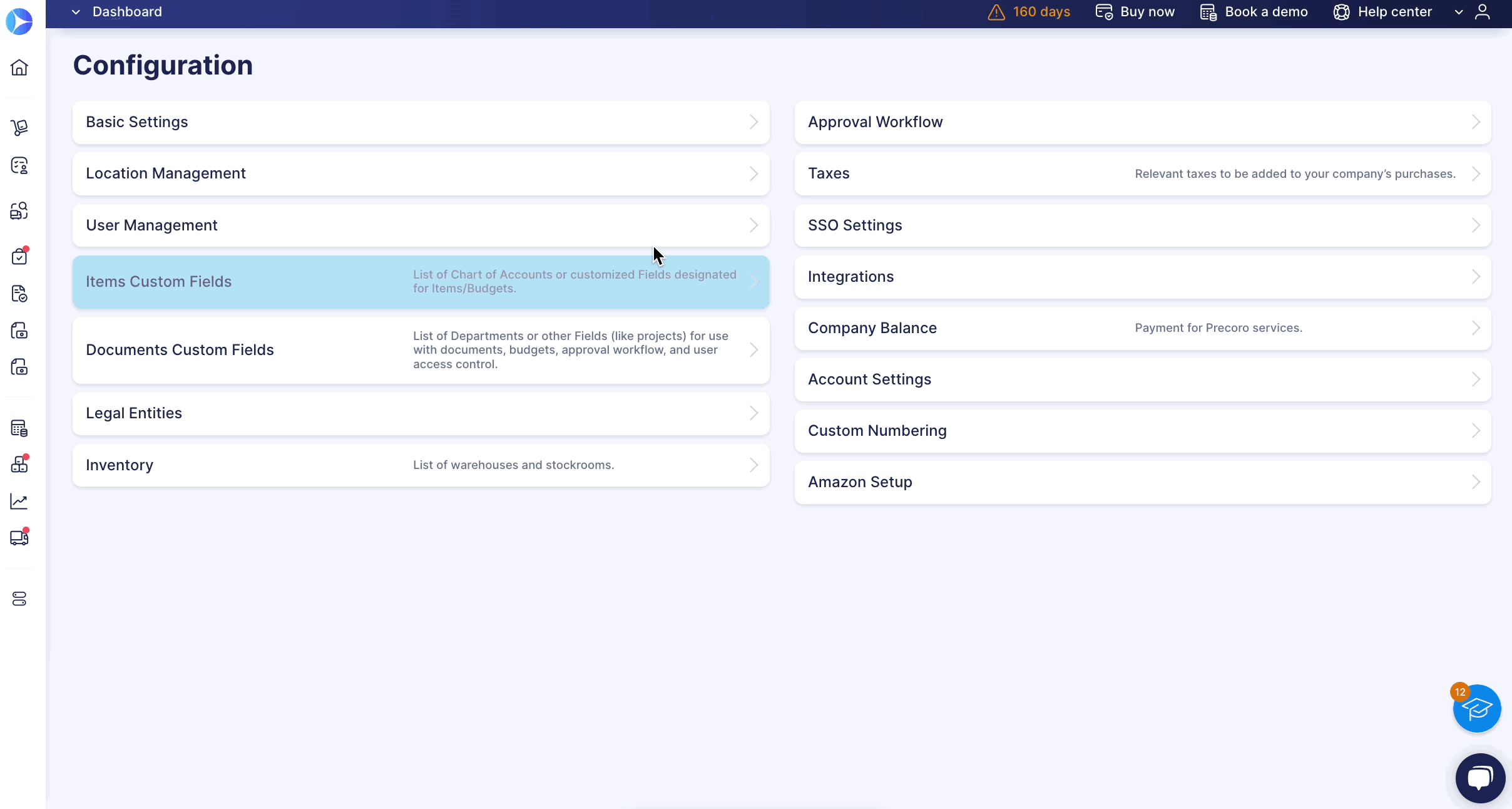Open the chat bubble support widget
Screen dimensions: 1512x809
[1480, 778]
